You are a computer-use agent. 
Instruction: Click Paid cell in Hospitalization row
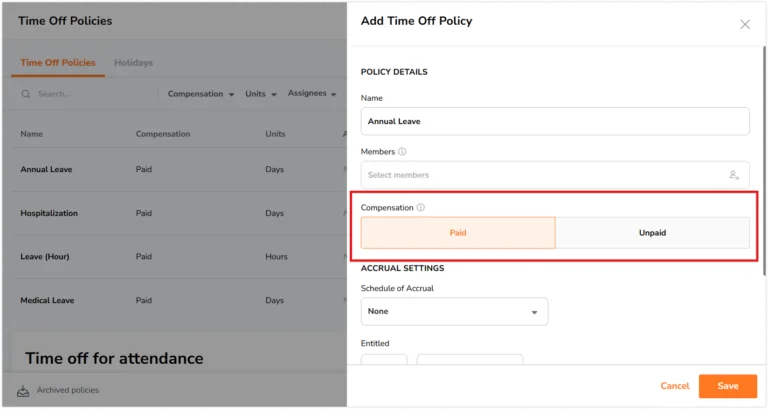144,213
